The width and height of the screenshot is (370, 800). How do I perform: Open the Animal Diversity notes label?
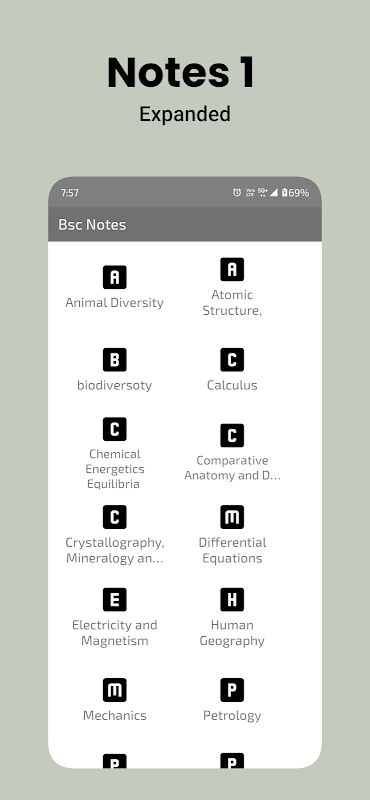click(x=114, y=303)
